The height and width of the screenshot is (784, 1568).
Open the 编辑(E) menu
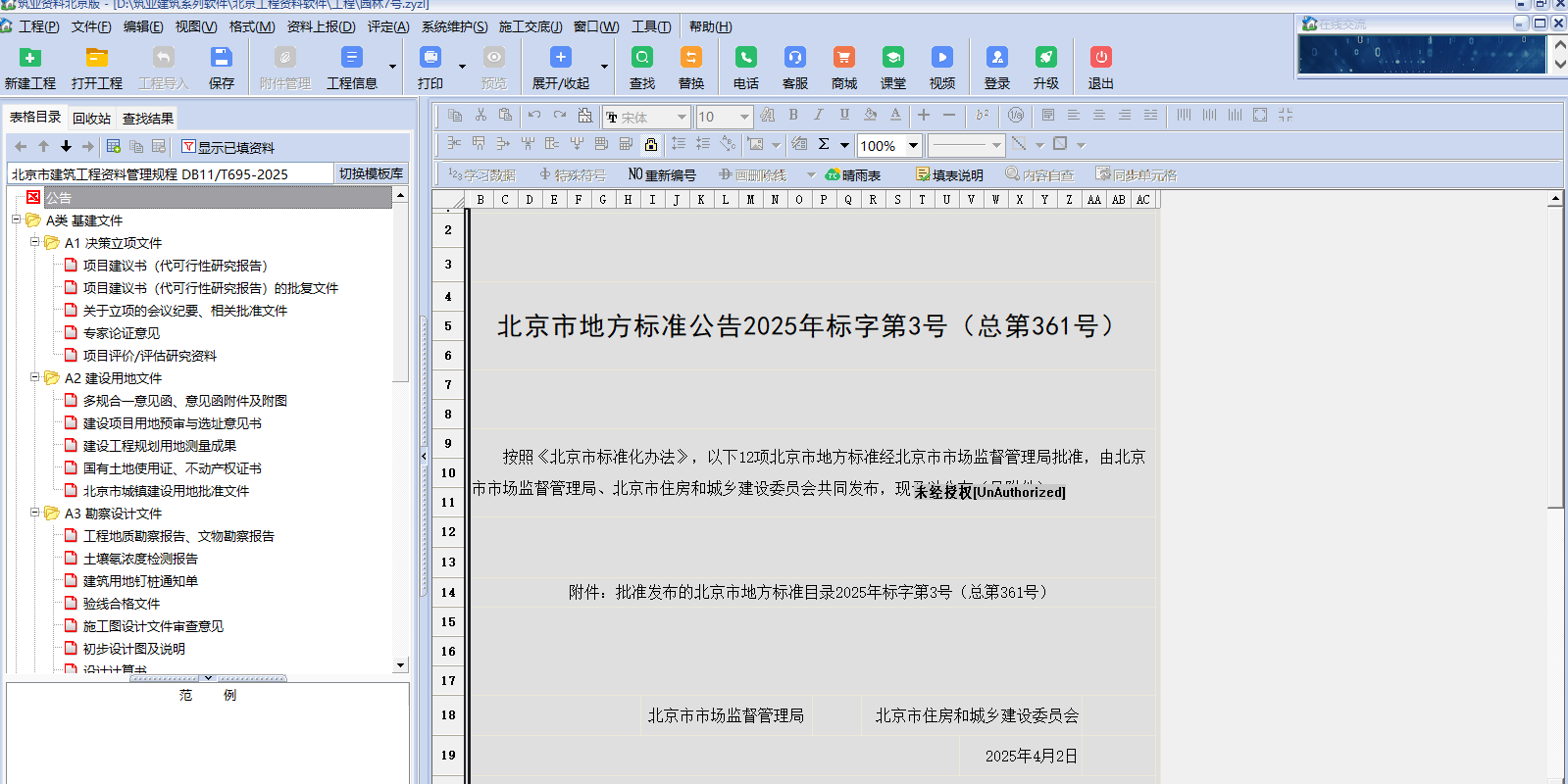(142, 26)
